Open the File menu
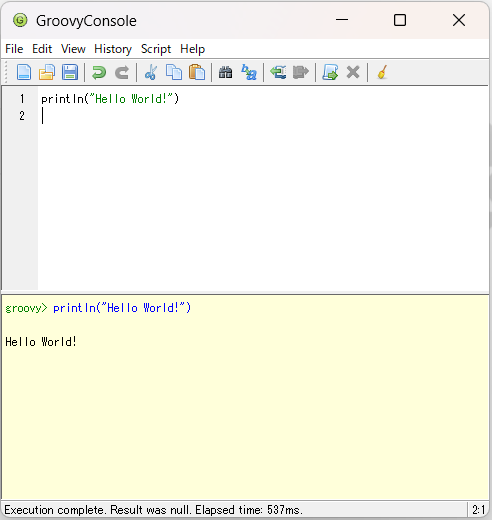 [14, 49]
